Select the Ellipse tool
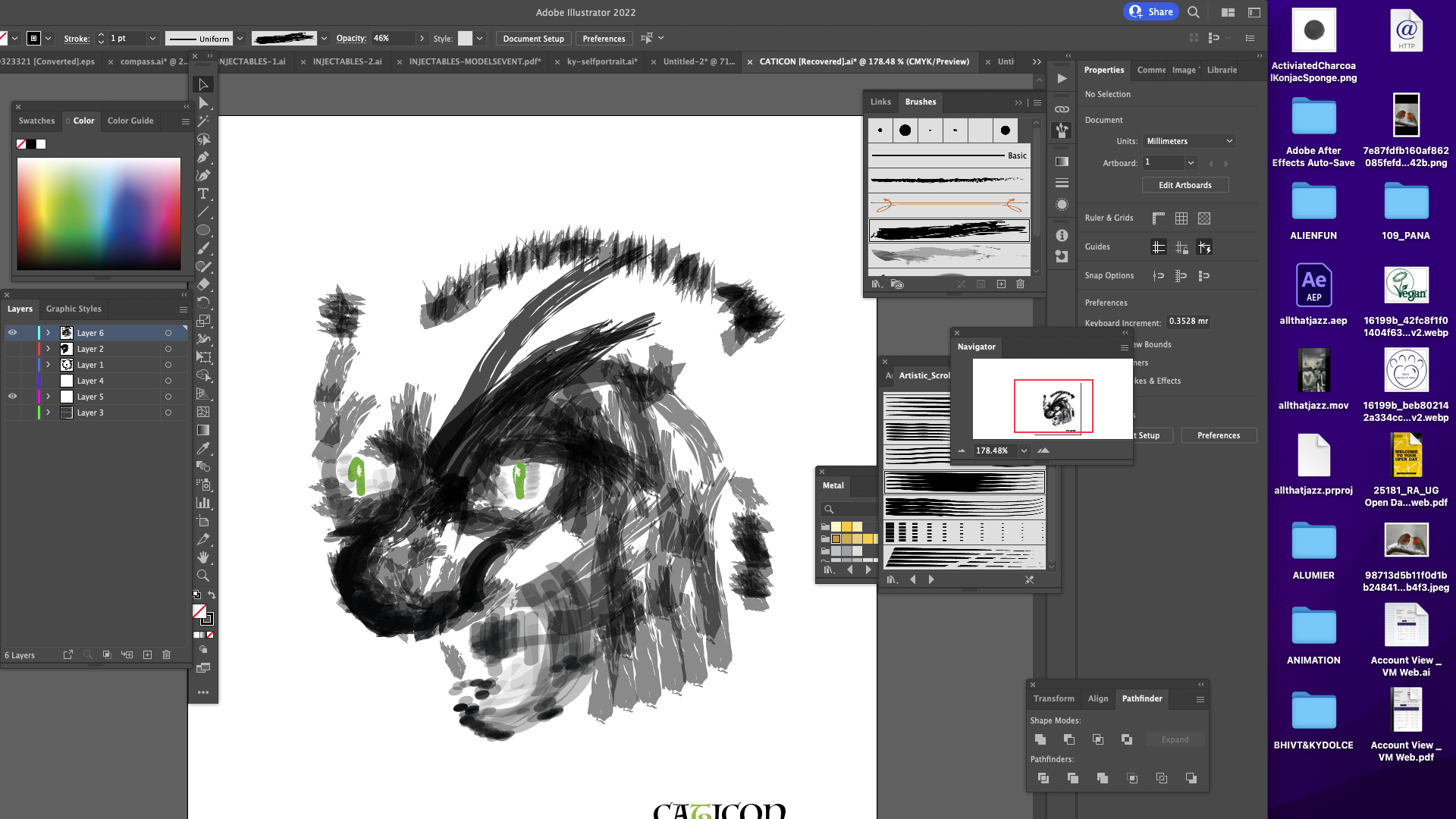This screenshot has width=1456, height=819. (x=203, y=230)
